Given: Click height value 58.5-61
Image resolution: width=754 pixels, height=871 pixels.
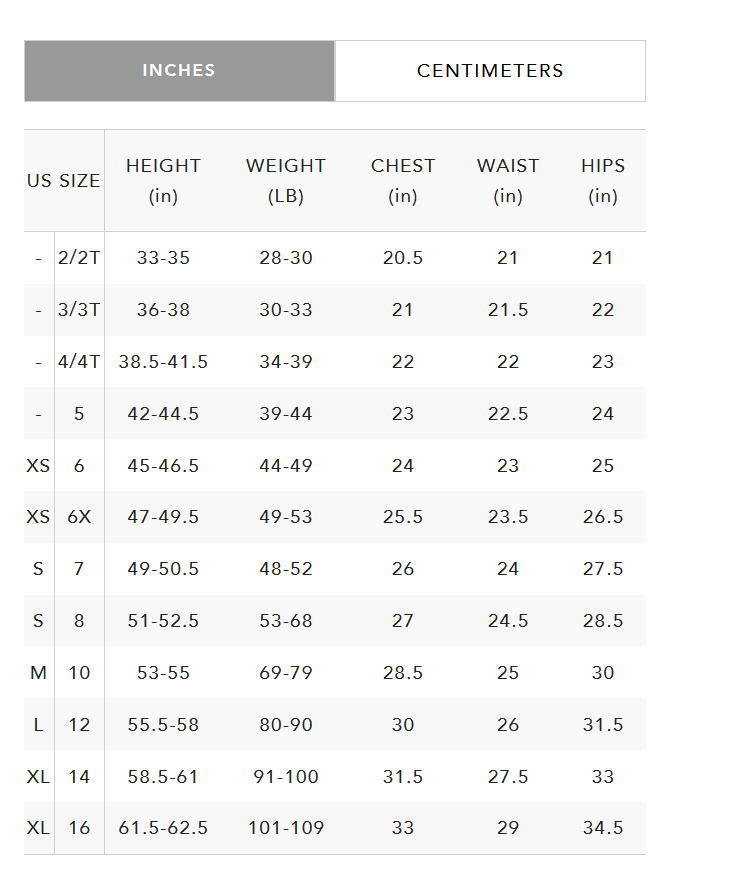Looking at the screenshot, I should [x=163, y=777].
